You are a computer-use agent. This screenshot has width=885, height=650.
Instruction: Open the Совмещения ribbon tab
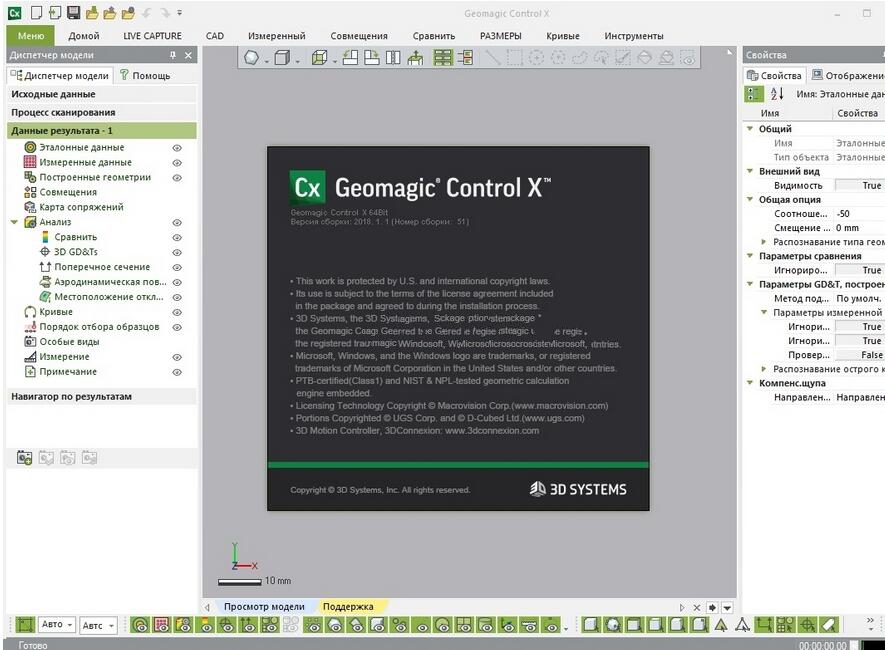click(x=359, y=36)
